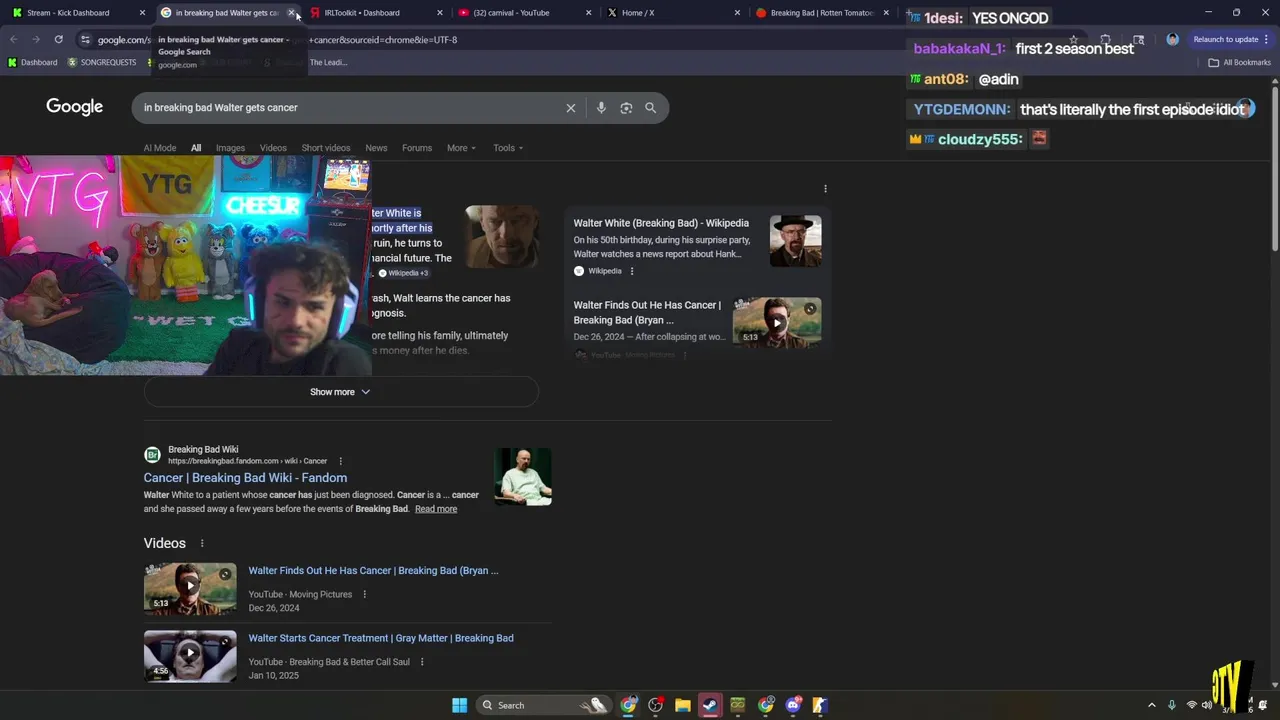Expand AI overview with Show more
Image resolution: width=1280 pixels, height=720 pixels.
(x=341, y=392)
